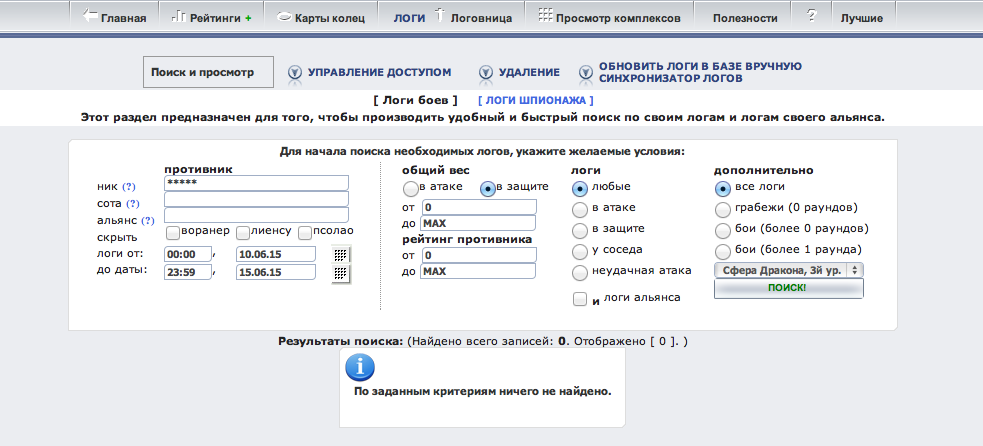
Task: Click help question mark next to альянс
Action: click(148, 221)
